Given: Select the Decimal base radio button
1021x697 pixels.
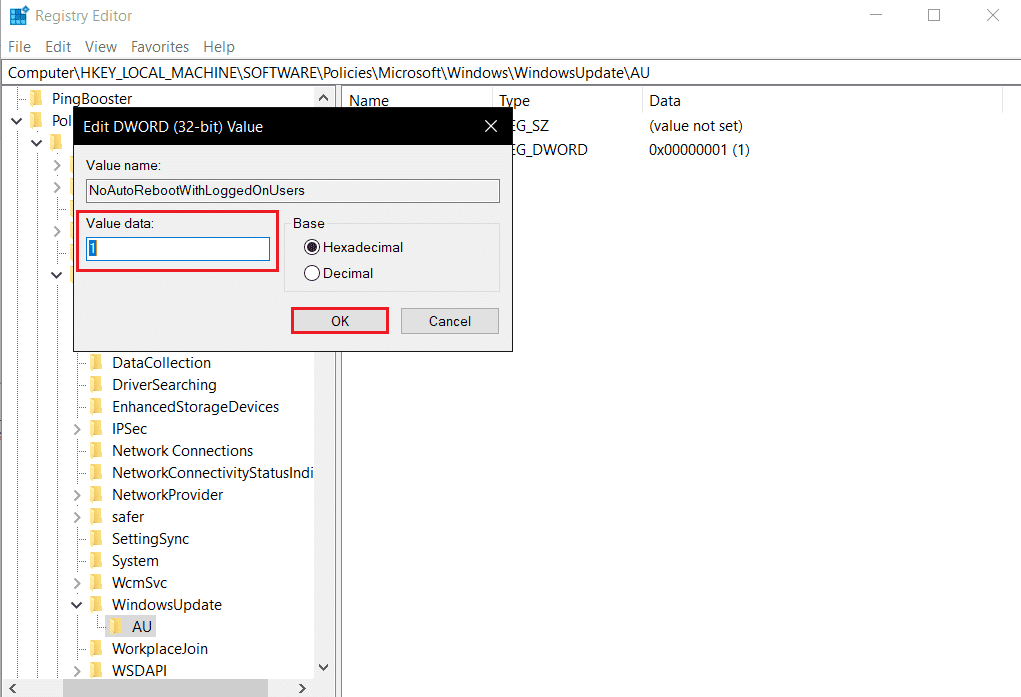Looking at the screenshot, I should click(x=310, y=273).
